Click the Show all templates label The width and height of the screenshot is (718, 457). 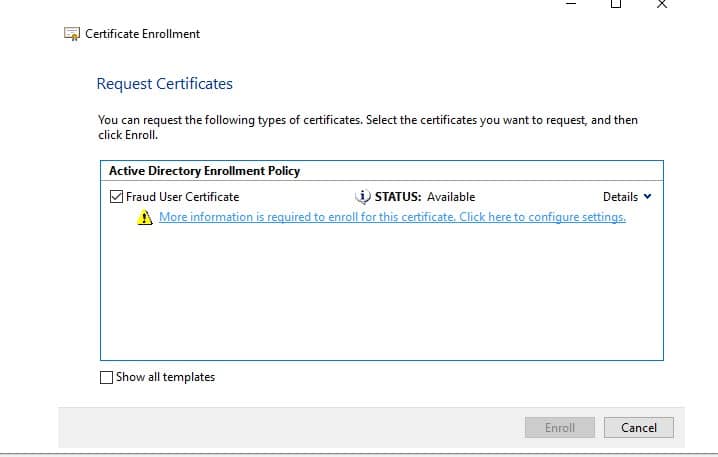(165, 377)
